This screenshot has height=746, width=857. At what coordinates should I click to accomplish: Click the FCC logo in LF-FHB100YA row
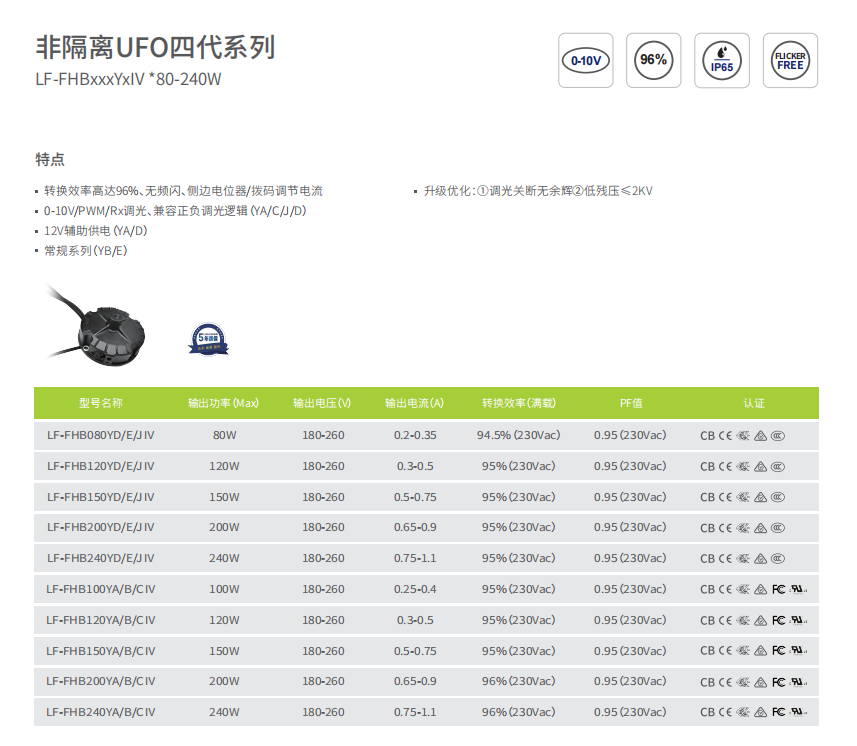pos(777,590)
